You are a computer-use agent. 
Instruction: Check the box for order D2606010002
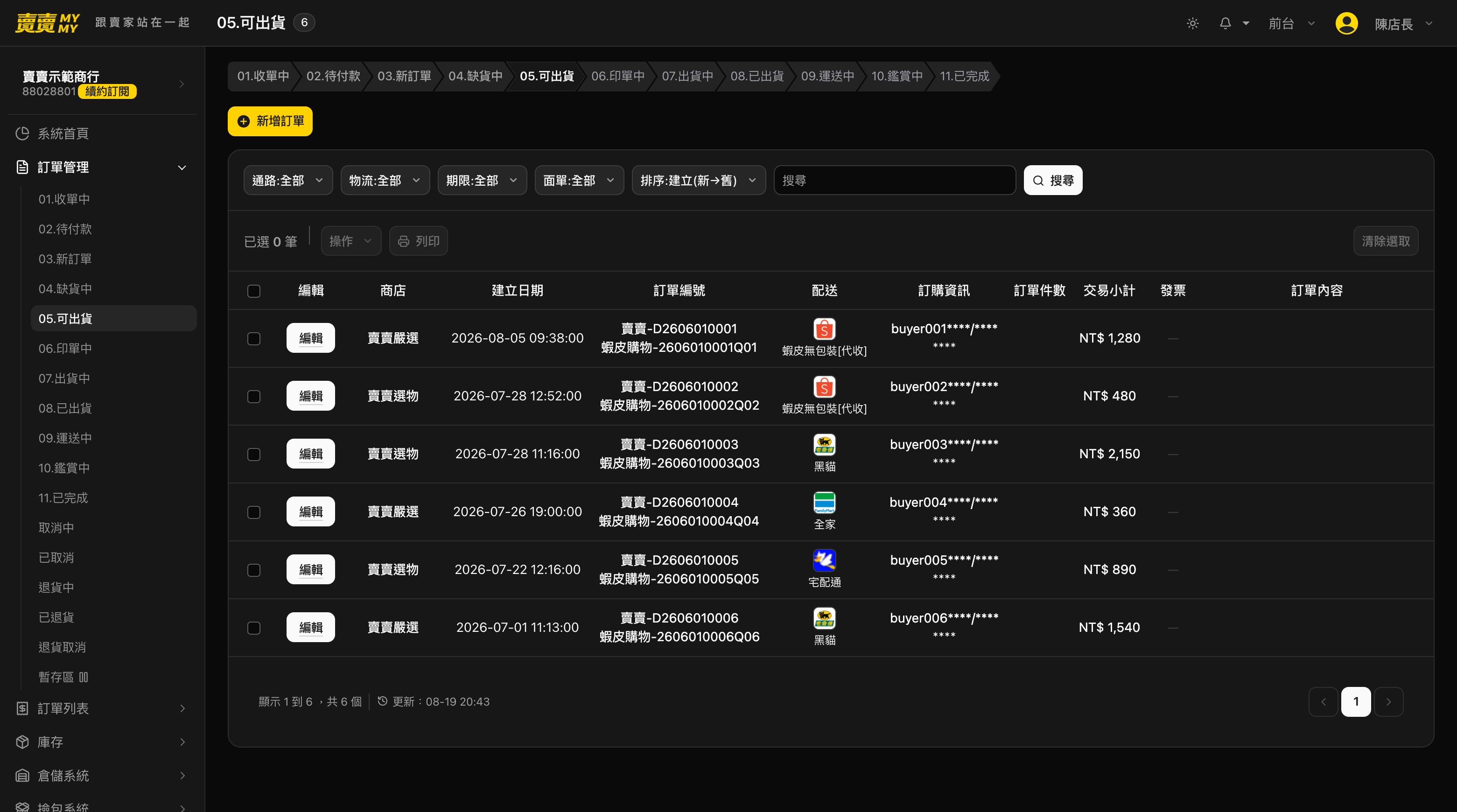(x=254, y=396)
